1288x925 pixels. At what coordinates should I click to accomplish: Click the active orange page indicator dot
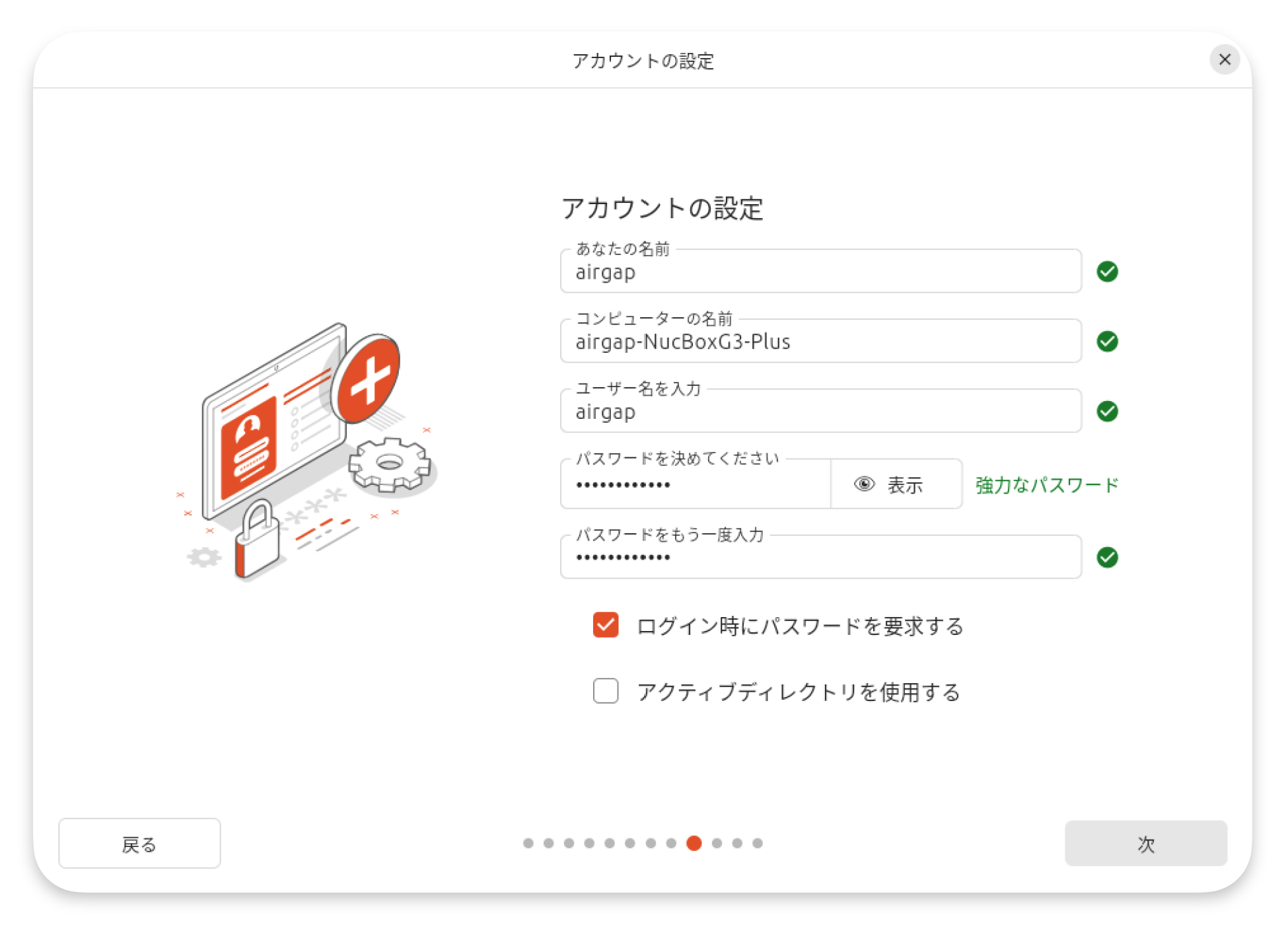tap(694, 843)
